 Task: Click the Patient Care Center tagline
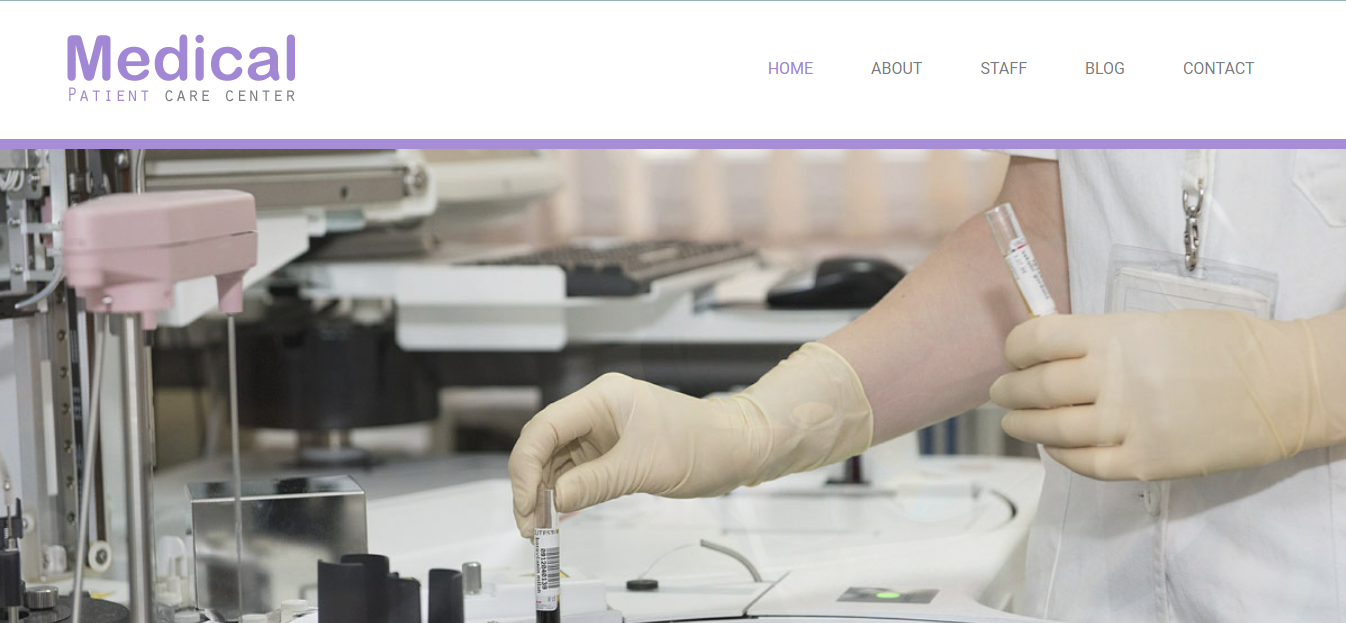182,96
